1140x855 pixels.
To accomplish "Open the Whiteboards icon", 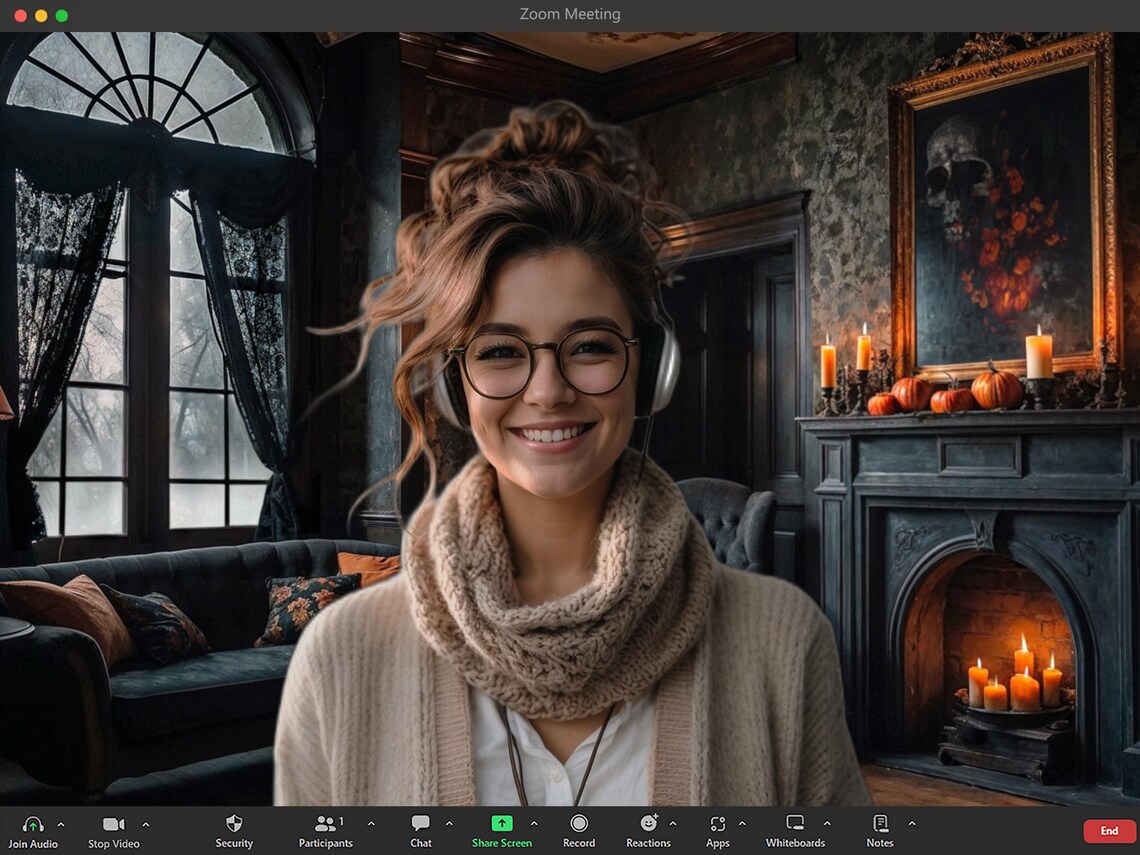I will 795,823.
